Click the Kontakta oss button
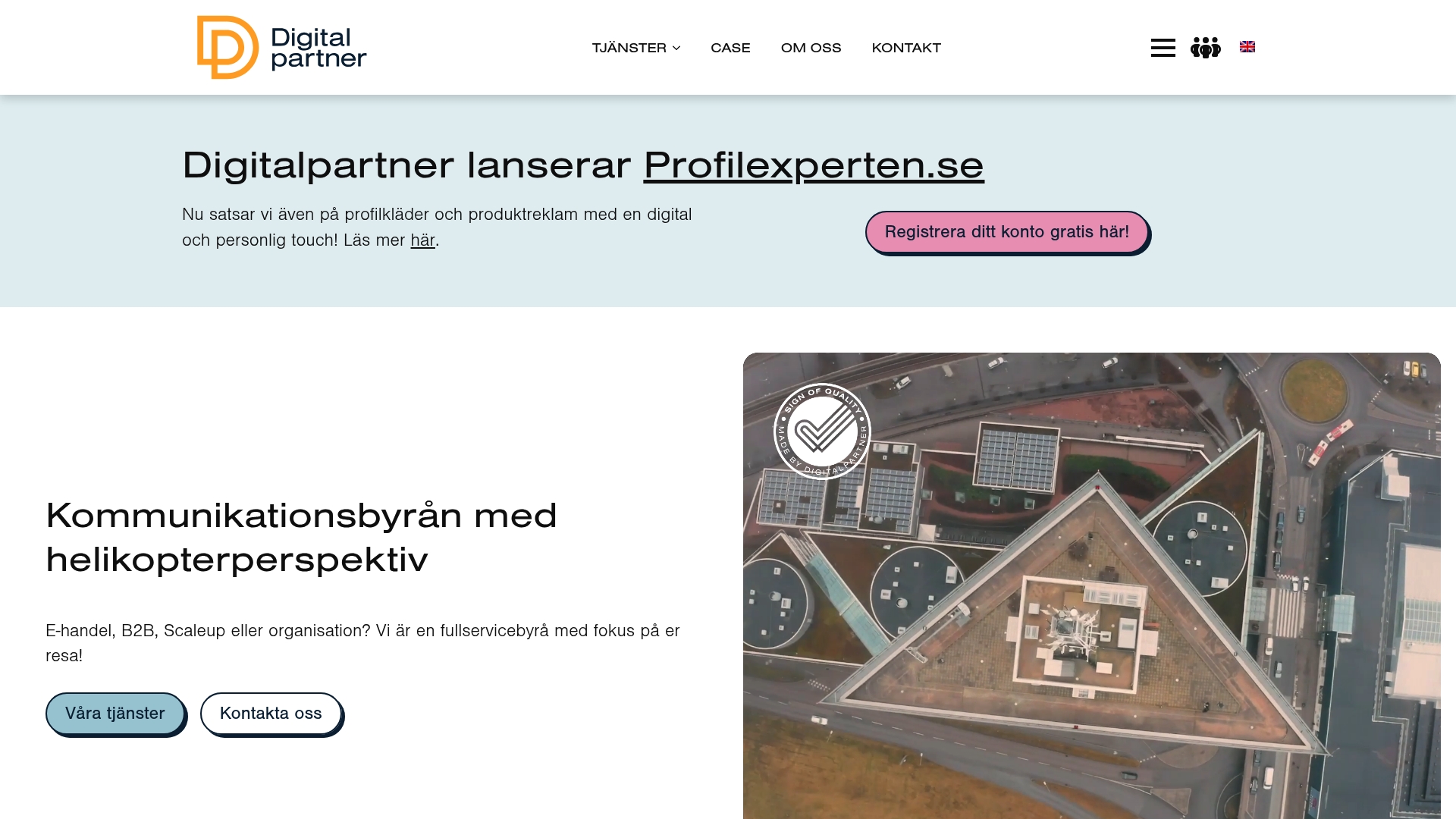The image size is (1456, 819). [x=271, y=714]
